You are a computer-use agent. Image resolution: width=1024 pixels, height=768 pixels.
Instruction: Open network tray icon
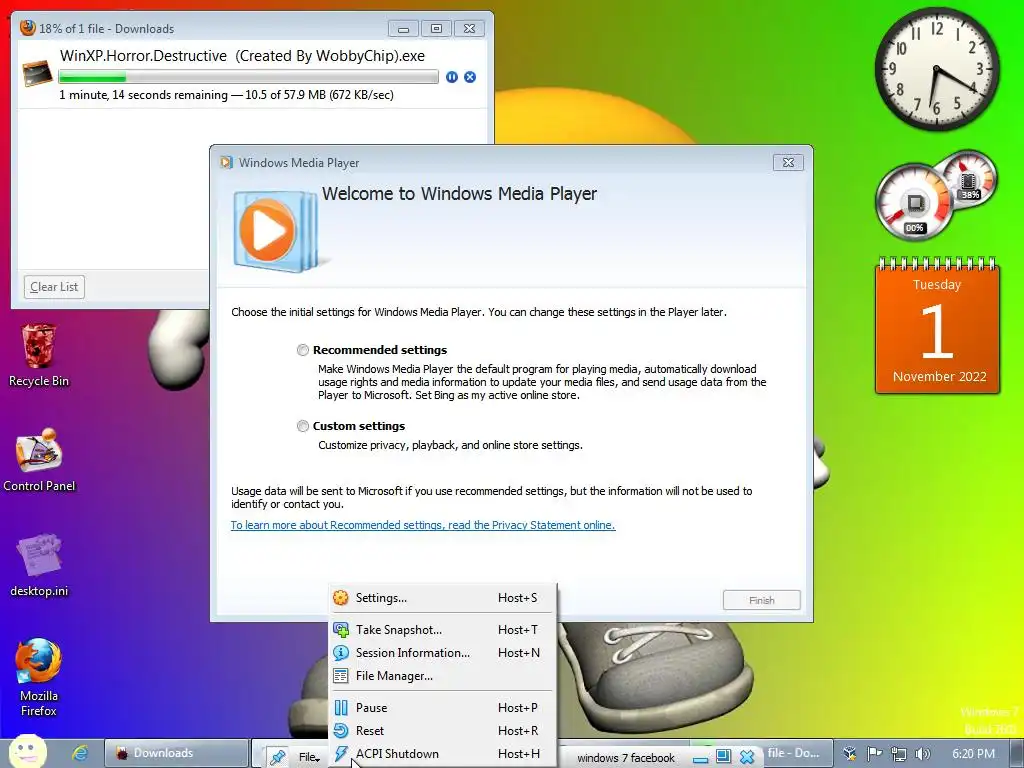pos(899,754)
